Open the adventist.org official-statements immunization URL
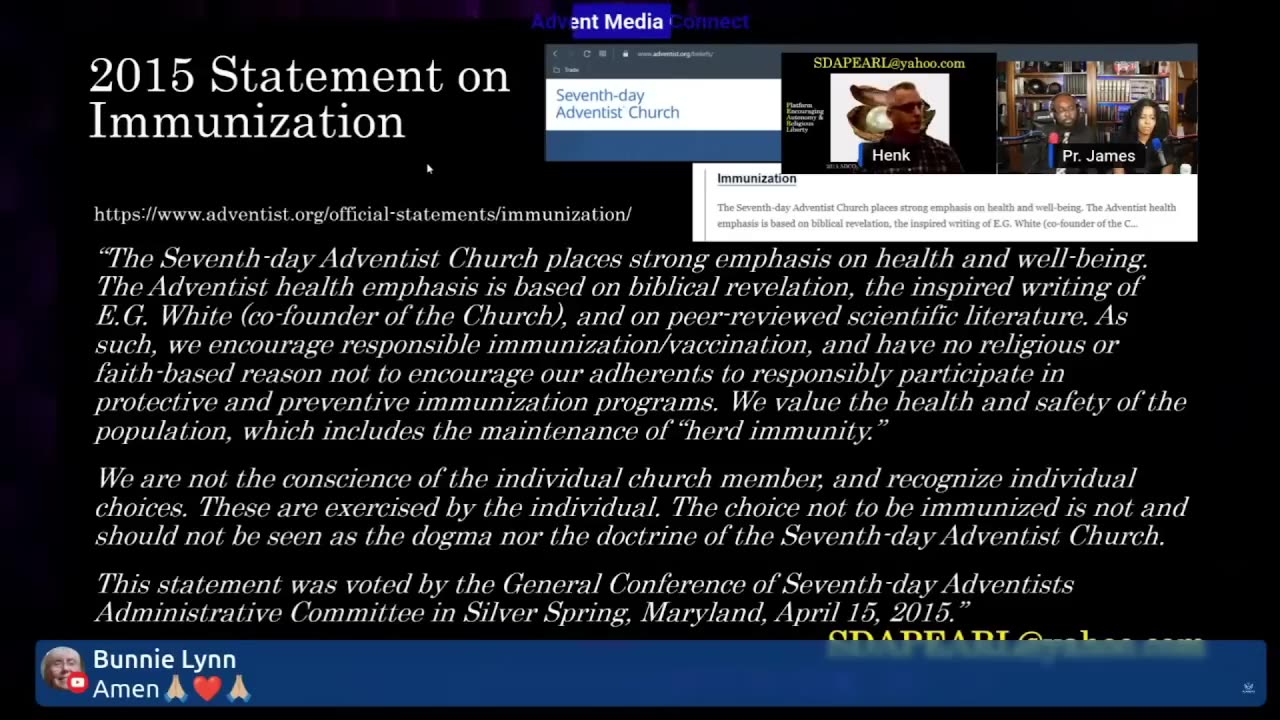 click(x=362, y=214)
